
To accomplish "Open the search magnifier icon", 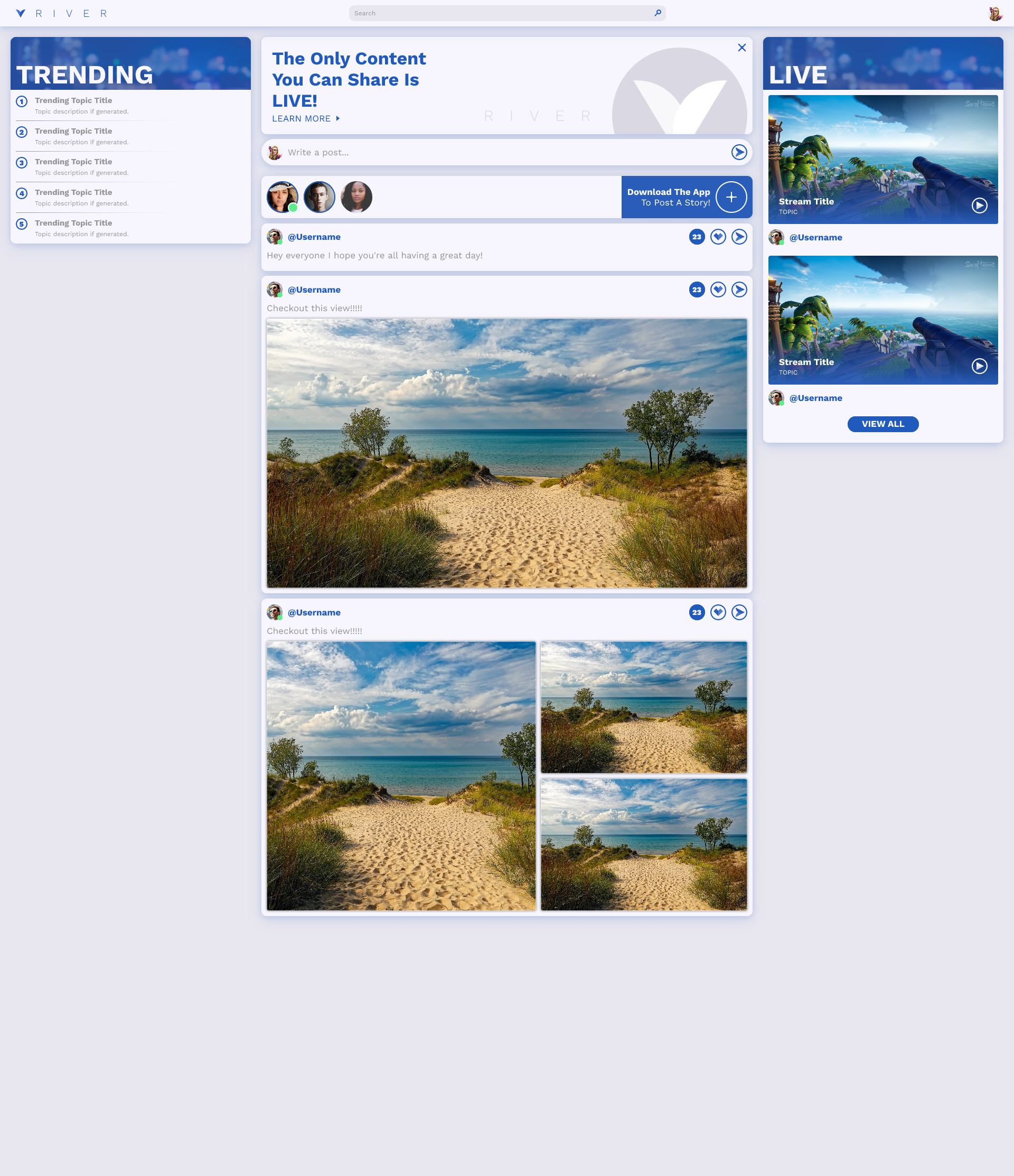I will coord(658,13).
